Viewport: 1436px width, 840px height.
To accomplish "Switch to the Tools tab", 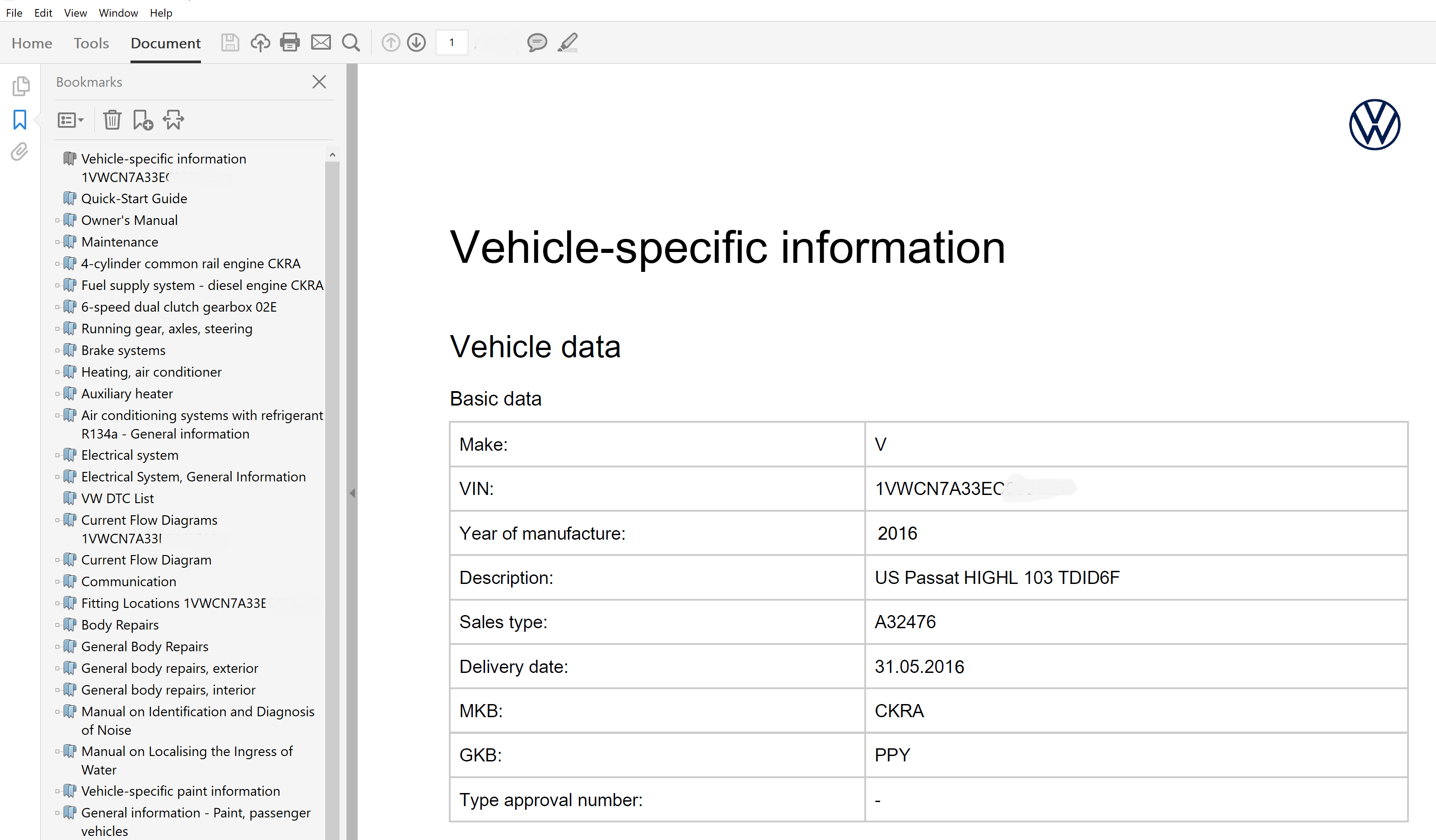I will click(91, 43).
